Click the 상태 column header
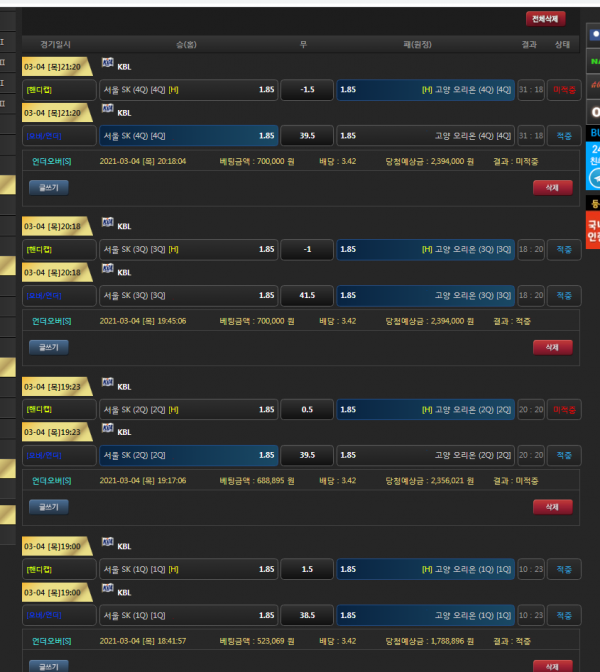This screenshot has height=672, width=600. tap(562, 44)
